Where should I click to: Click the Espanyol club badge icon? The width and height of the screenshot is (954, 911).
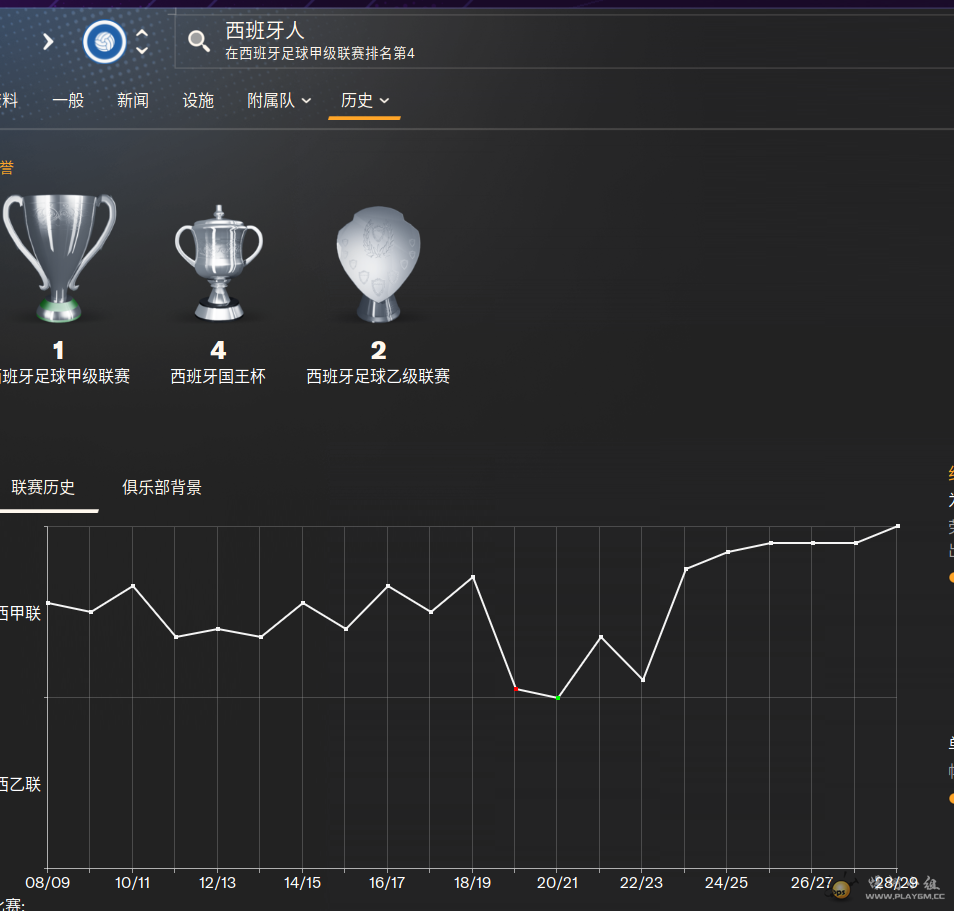[x=104, y=41]
